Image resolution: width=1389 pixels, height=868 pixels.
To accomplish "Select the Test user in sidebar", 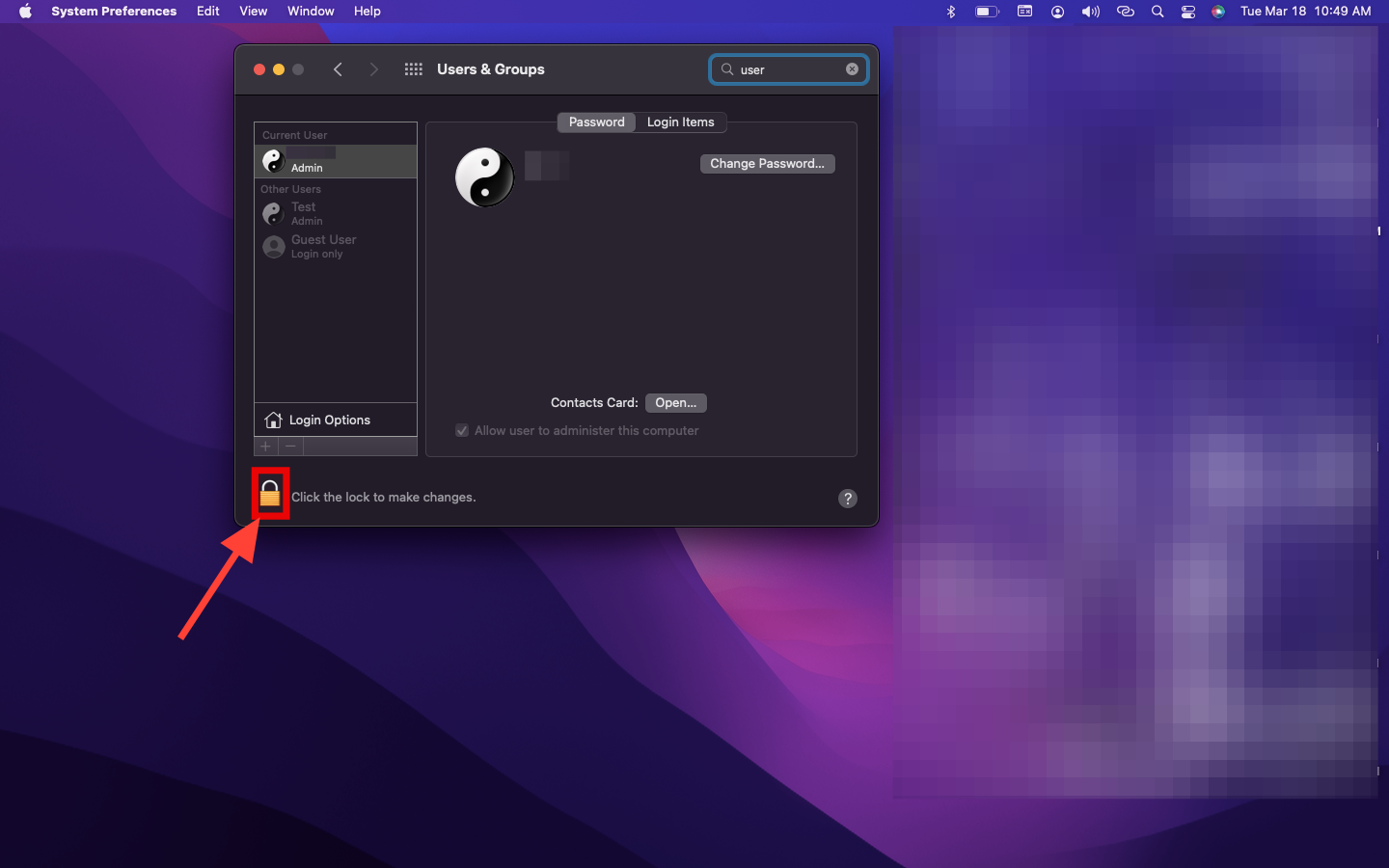I will pyautogui.click(x=336, y=213).
